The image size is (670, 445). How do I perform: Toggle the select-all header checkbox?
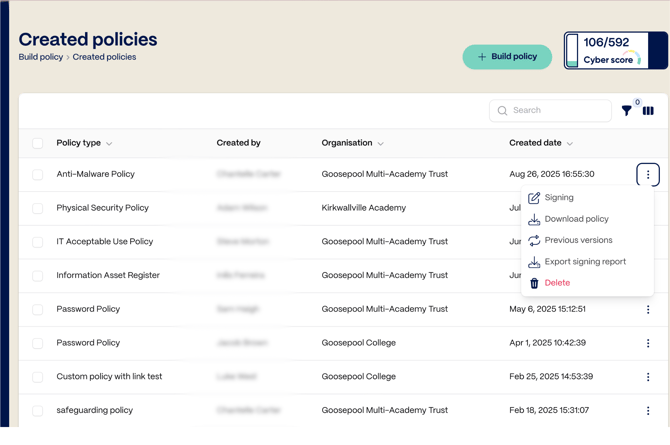38,144
